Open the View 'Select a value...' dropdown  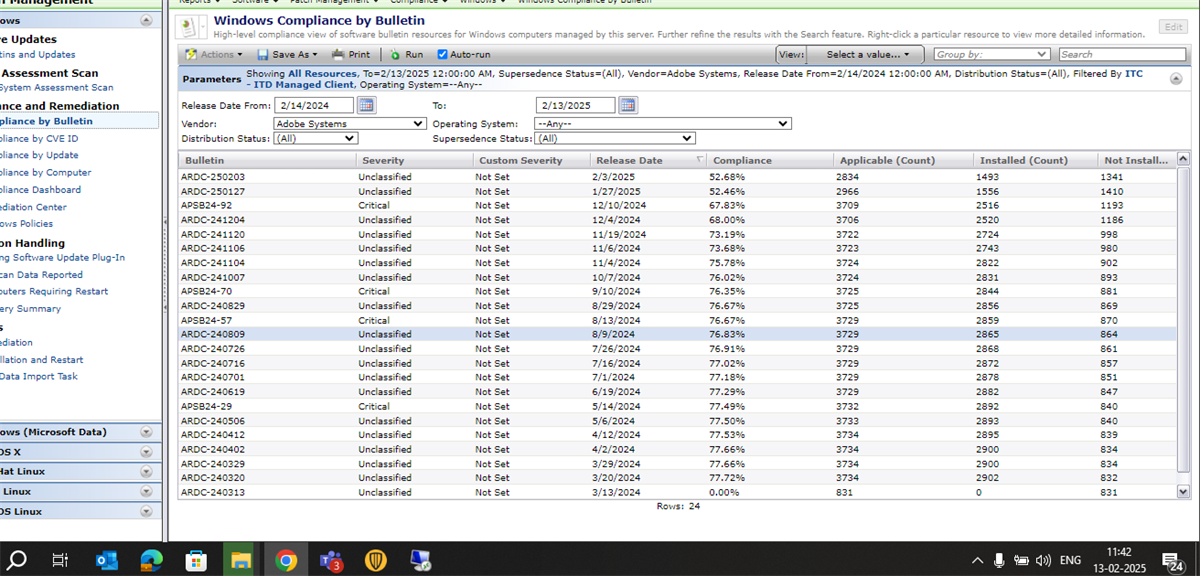pyautogui.click(x=867, y=55)
